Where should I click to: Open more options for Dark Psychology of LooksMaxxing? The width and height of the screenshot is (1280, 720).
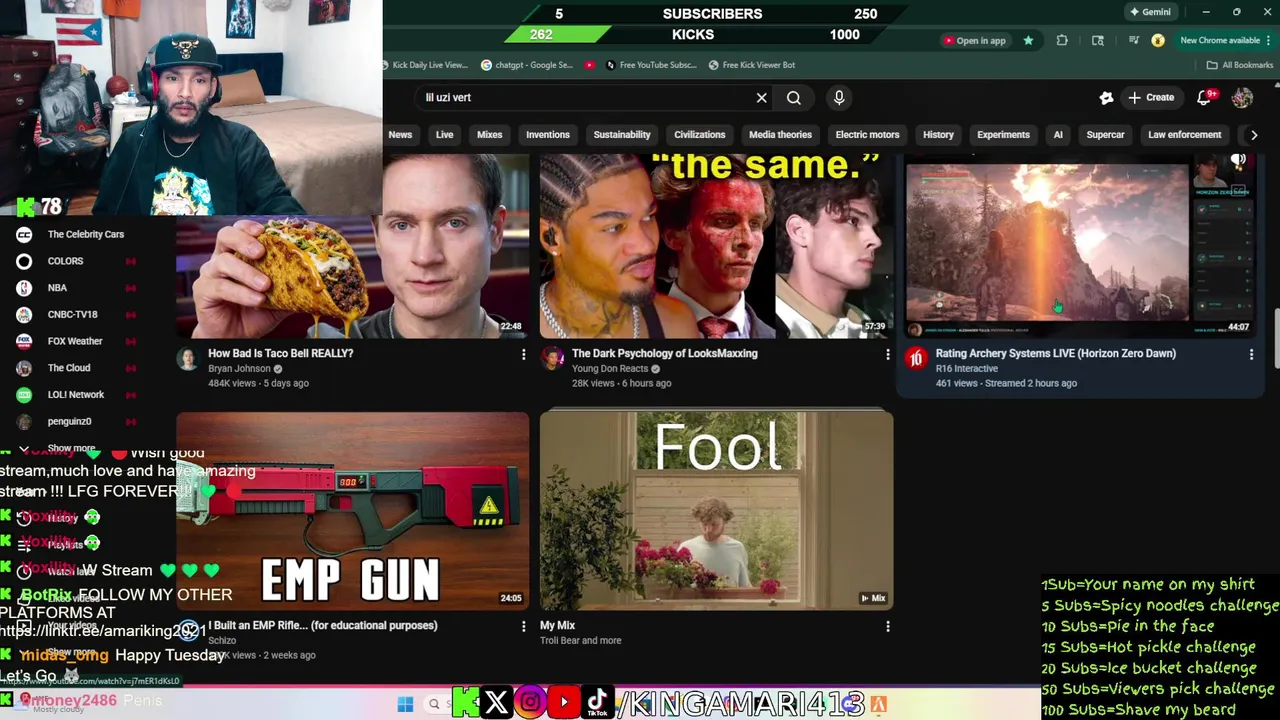(887, 354)
